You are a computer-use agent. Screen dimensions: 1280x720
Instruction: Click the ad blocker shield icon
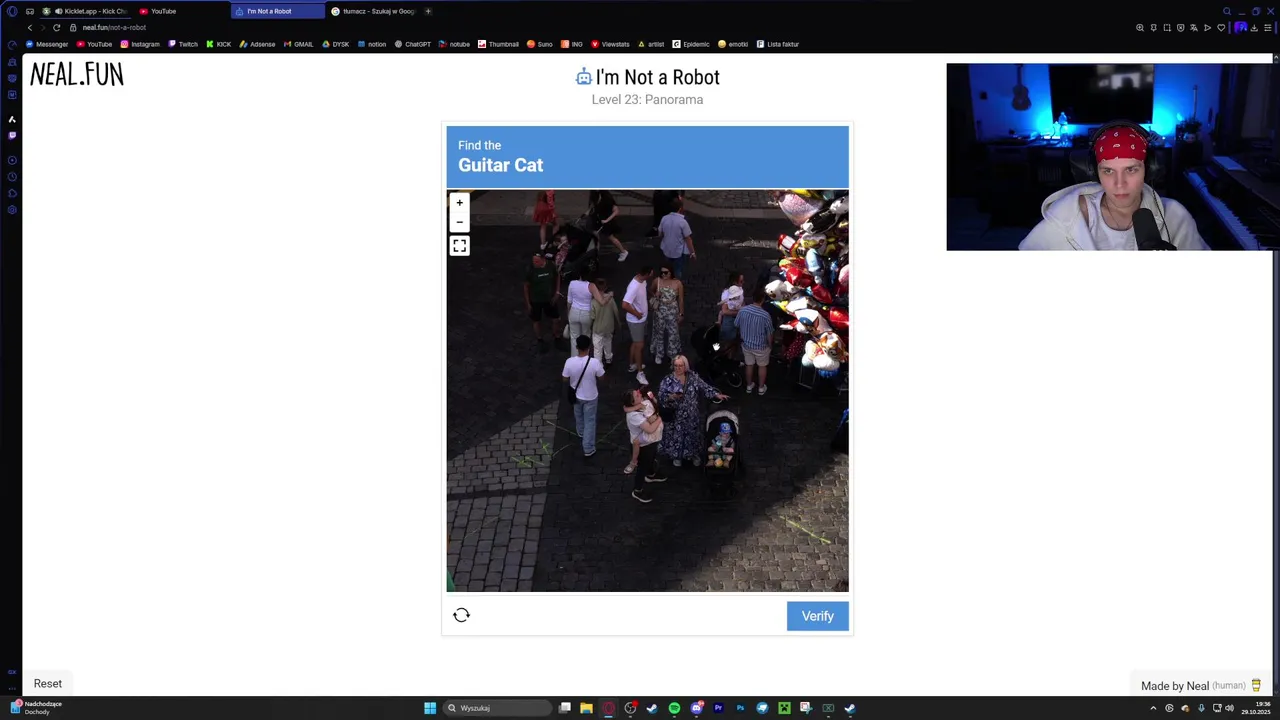(x=1181, y=28)
